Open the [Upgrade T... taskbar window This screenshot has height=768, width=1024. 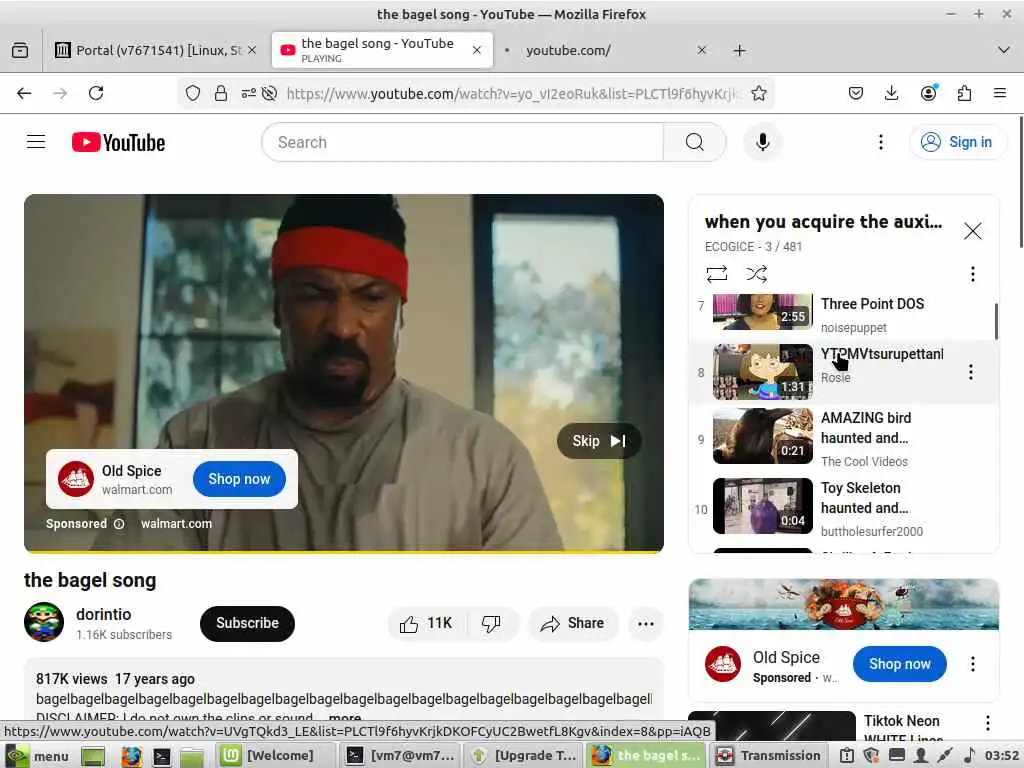point(524,756)
